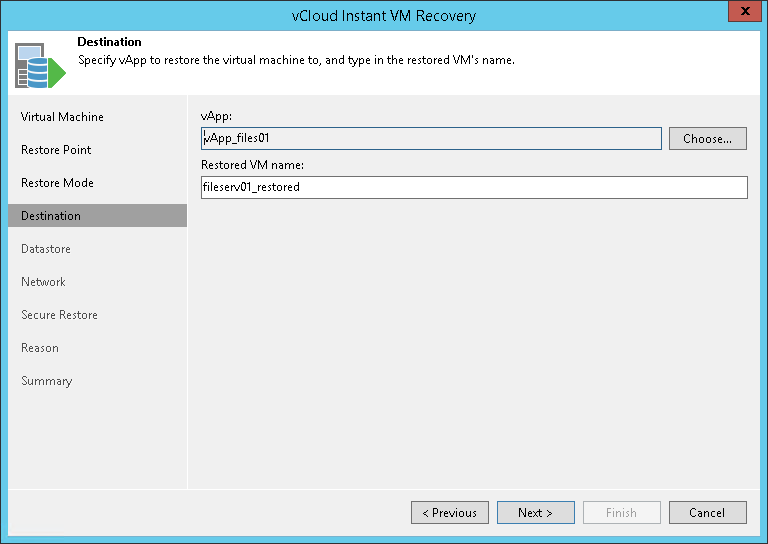Image resolution: width=768 pixels, height=544 pixels.
Task: Close the vCloud Instant VM Recovery window
Action: coord(741,15)
